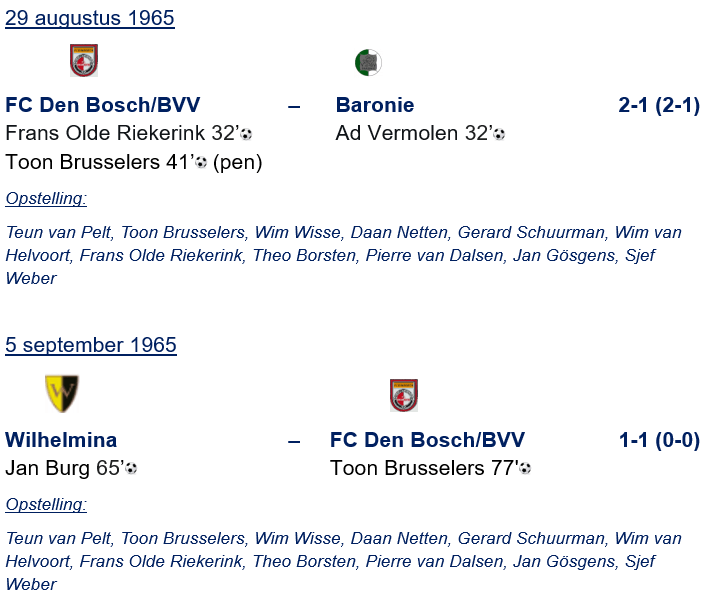The image size is (703, 611).
Task: Open the 5 september 1965 date link
Action: [x=91, y=345]
